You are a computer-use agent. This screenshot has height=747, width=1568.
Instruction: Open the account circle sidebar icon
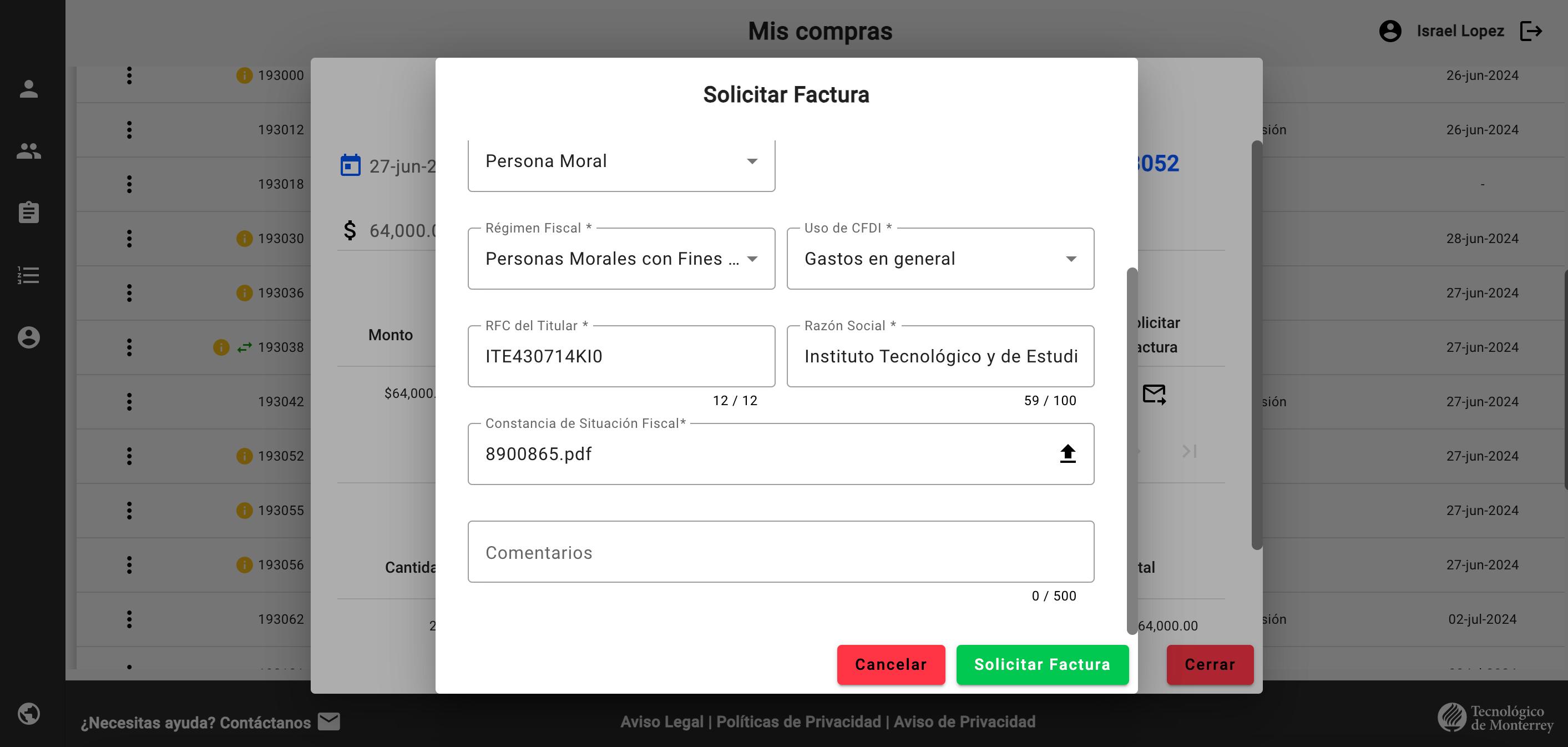(29, 337)
